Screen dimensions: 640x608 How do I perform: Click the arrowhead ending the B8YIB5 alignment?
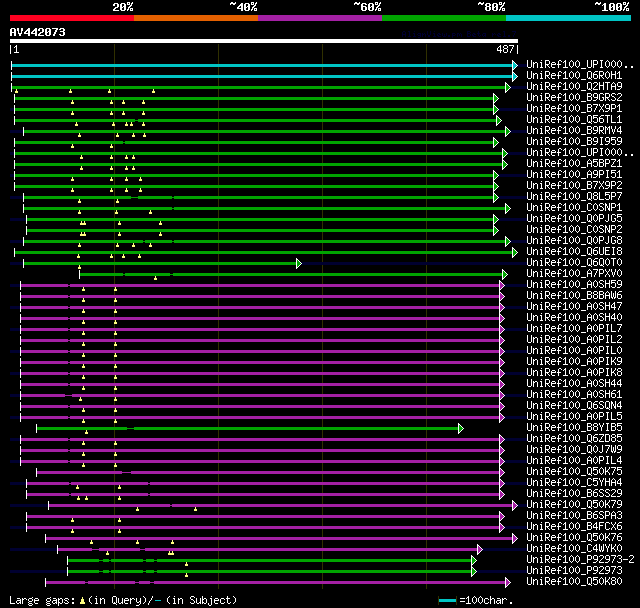coord(461,428)
